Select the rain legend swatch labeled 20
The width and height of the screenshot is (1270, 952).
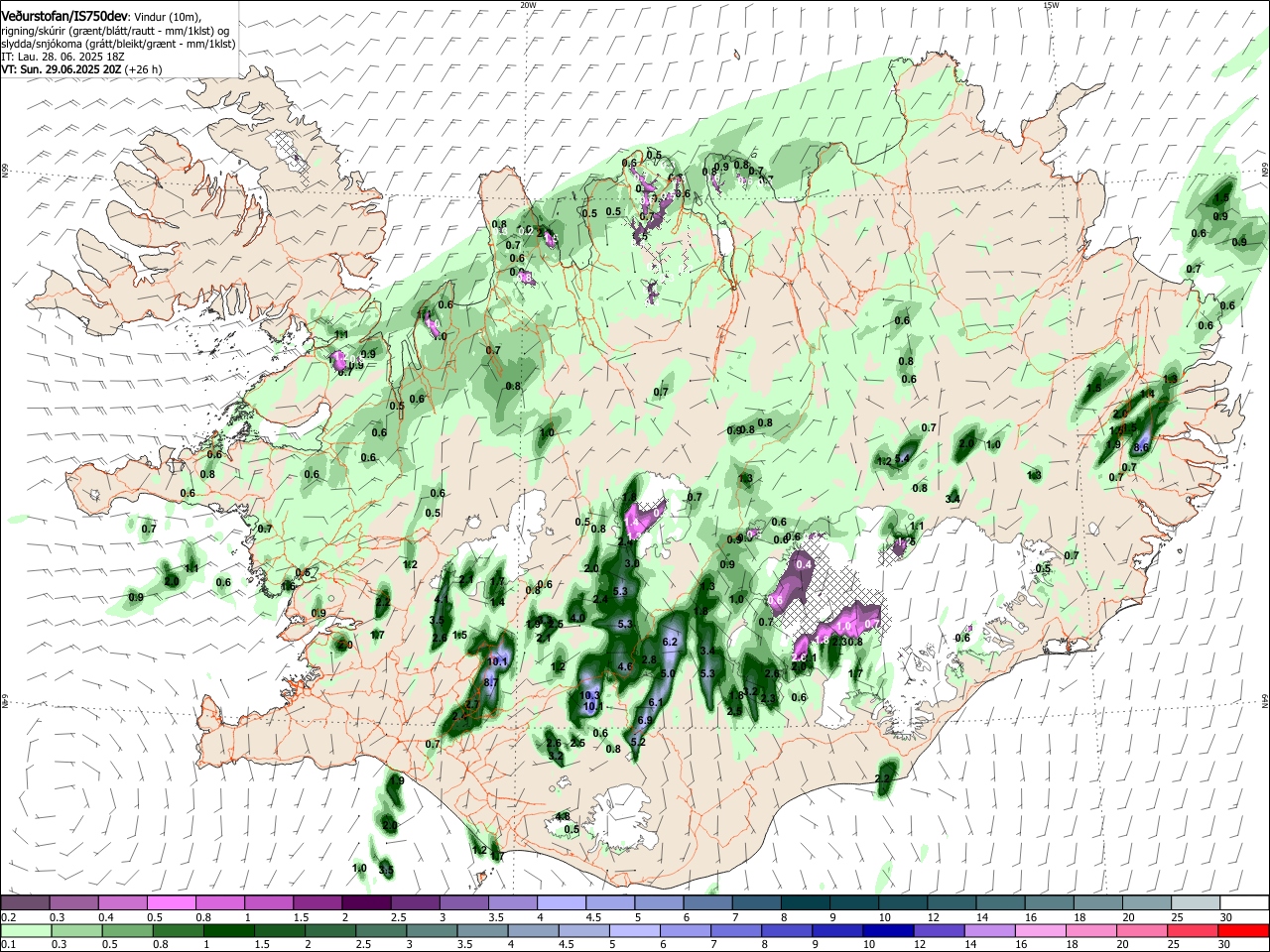(x=1143, y=930)
